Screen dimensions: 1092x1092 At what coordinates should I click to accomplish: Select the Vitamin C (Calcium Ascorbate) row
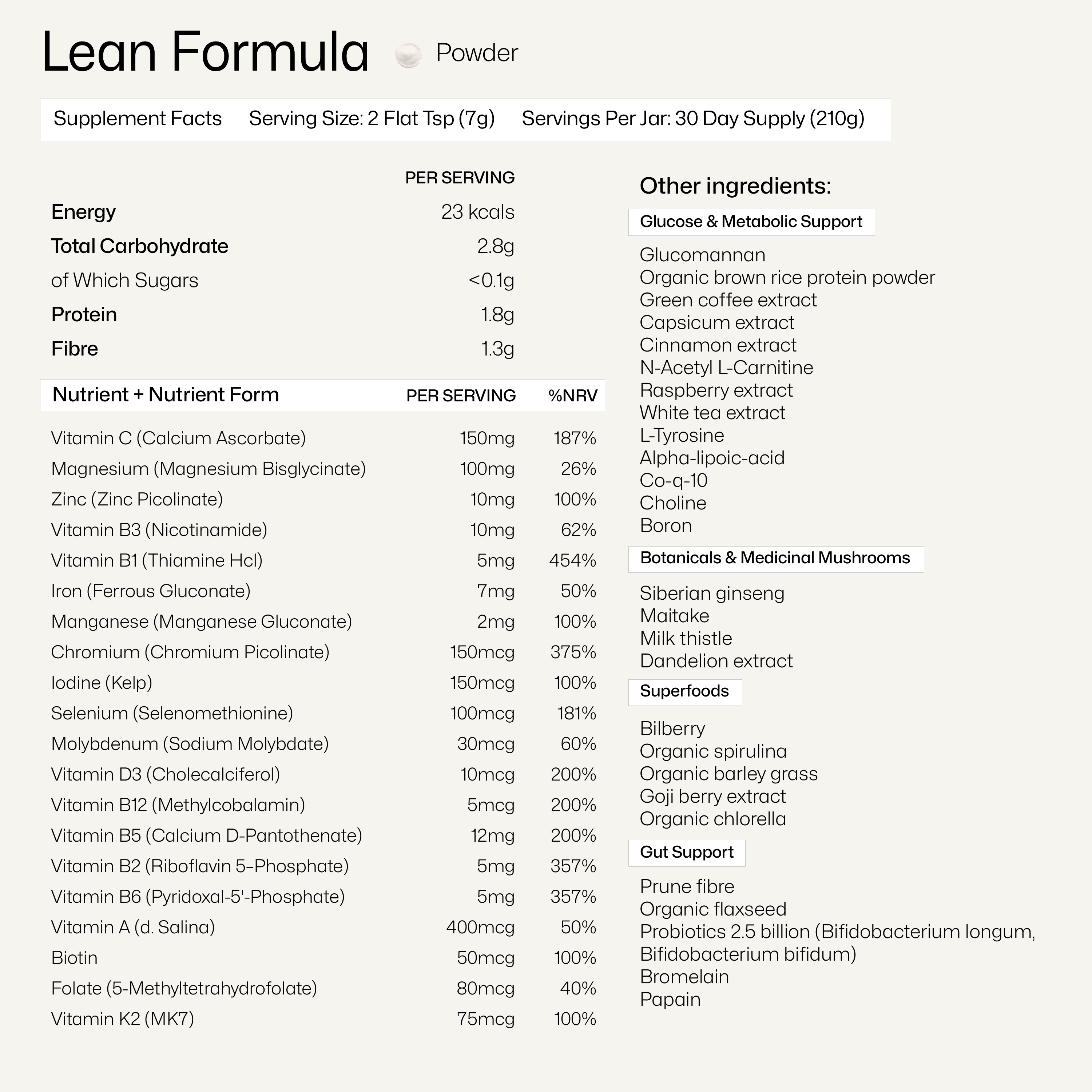click(x=179, y=438)
